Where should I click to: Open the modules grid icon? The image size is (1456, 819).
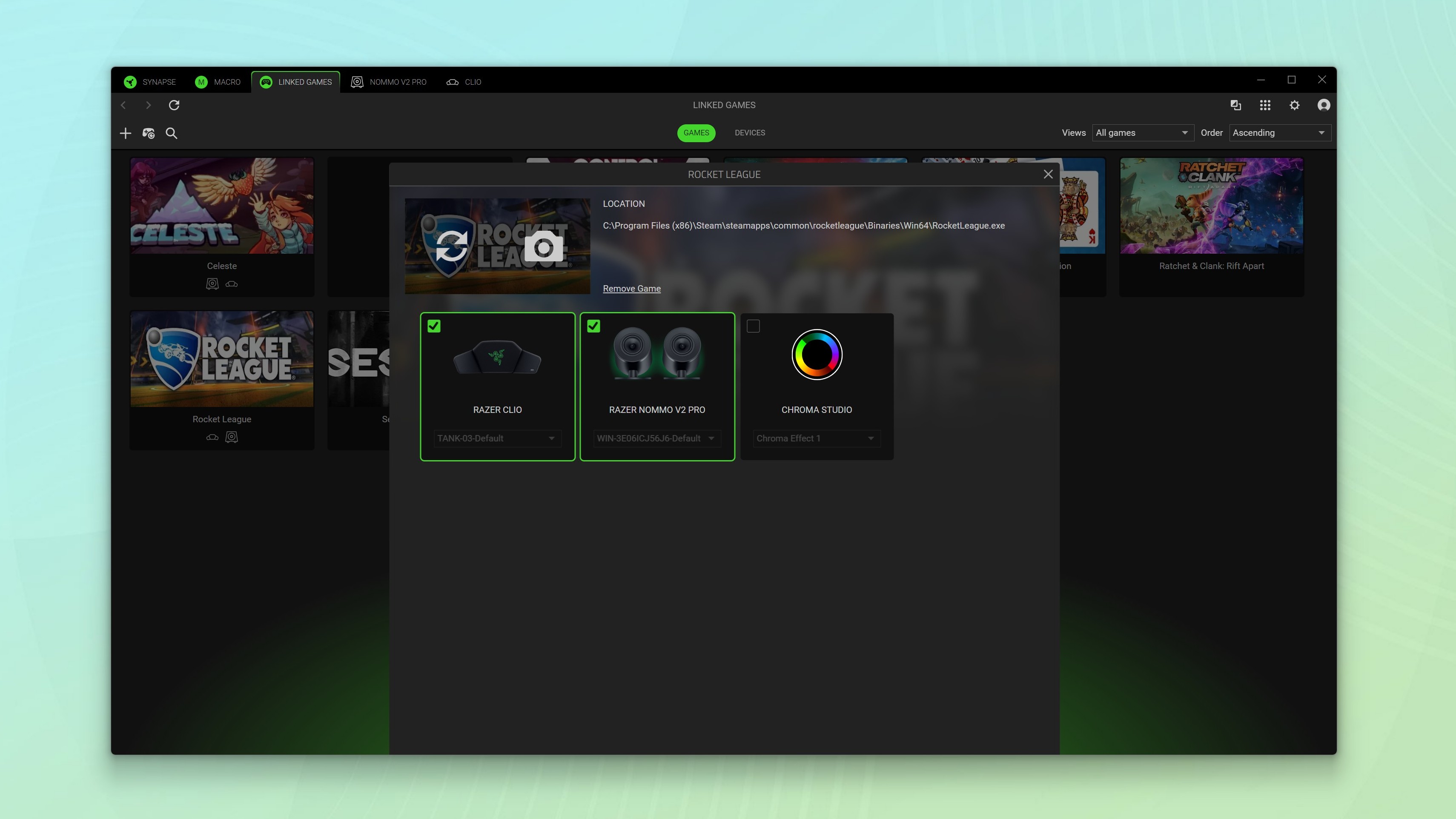(1265, 105)
